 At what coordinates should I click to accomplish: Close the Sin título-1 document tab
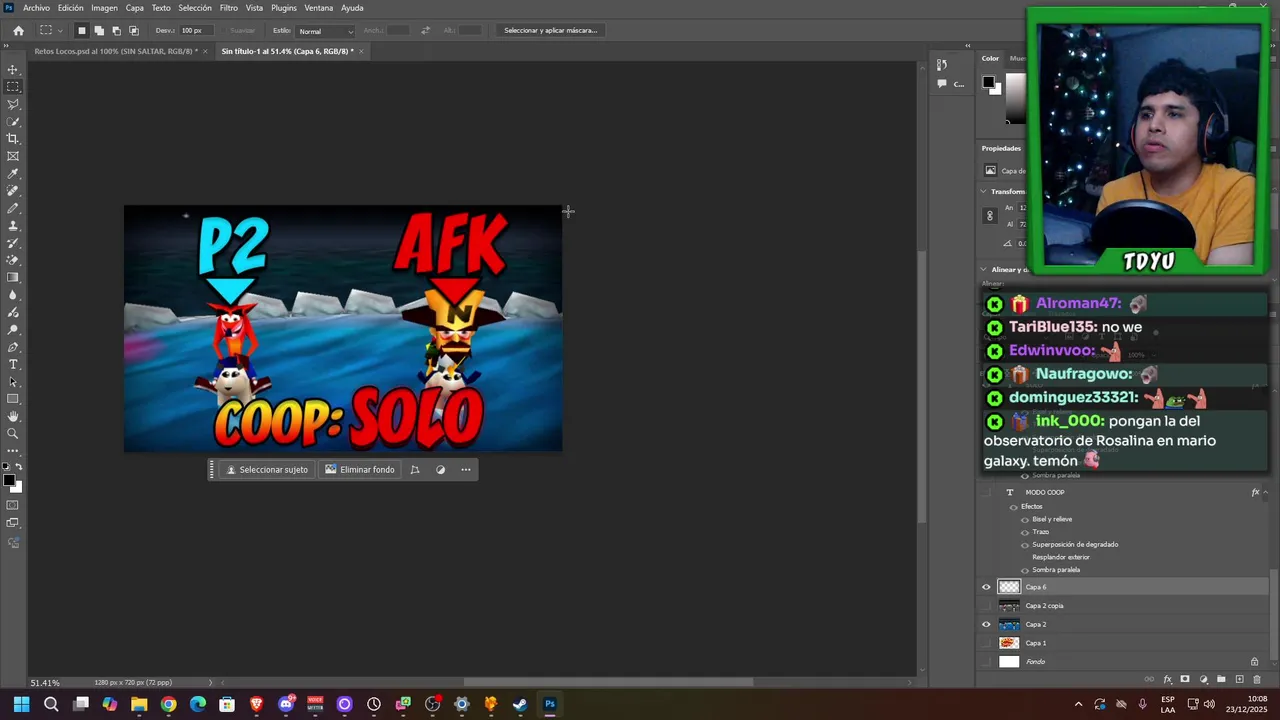(x=362, y=51)
